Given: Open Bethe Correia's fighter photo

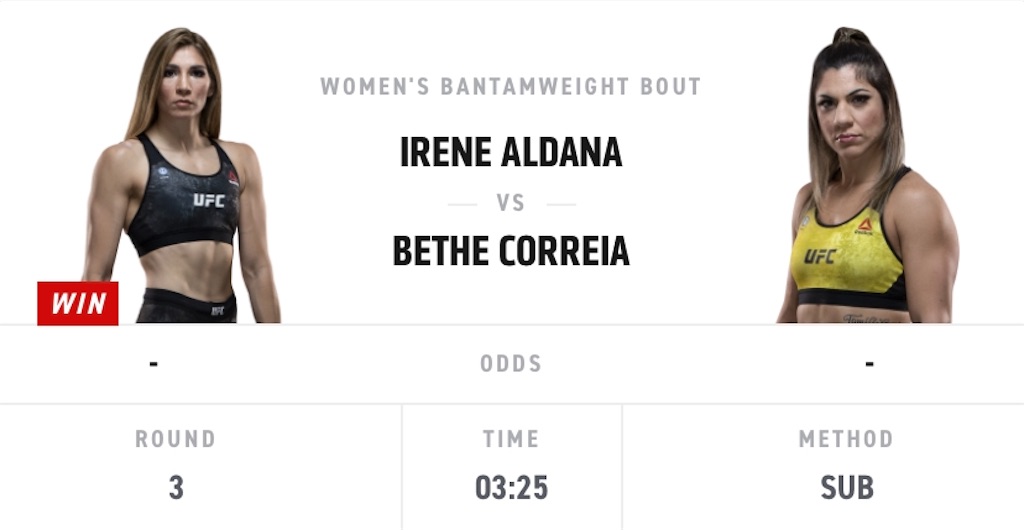Looking at the screenshot, I should pyautogui.click(x=868, y=175).
